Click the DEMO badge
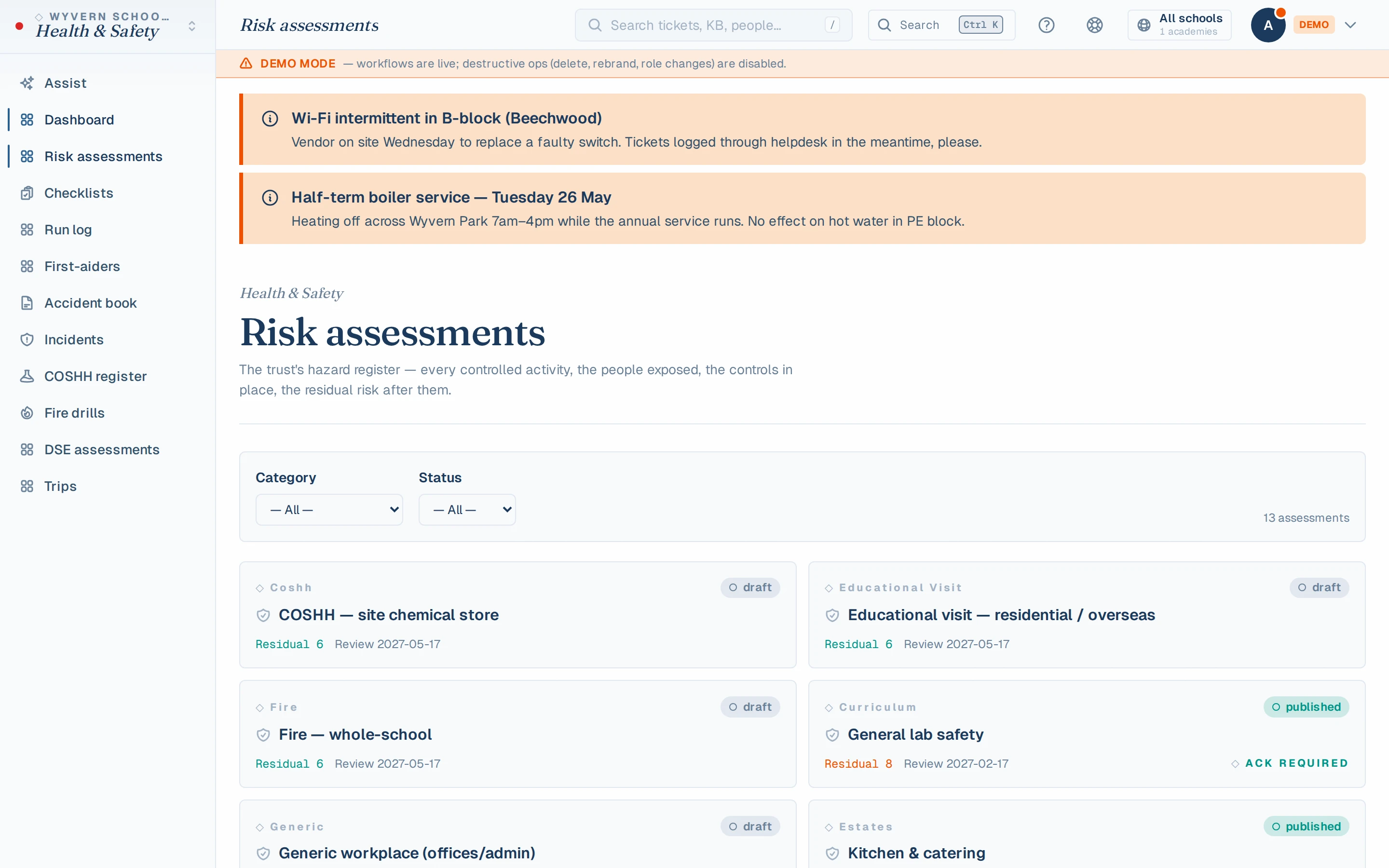The width and height of the screenshot is (1389, 868). tap(1314, 25)
